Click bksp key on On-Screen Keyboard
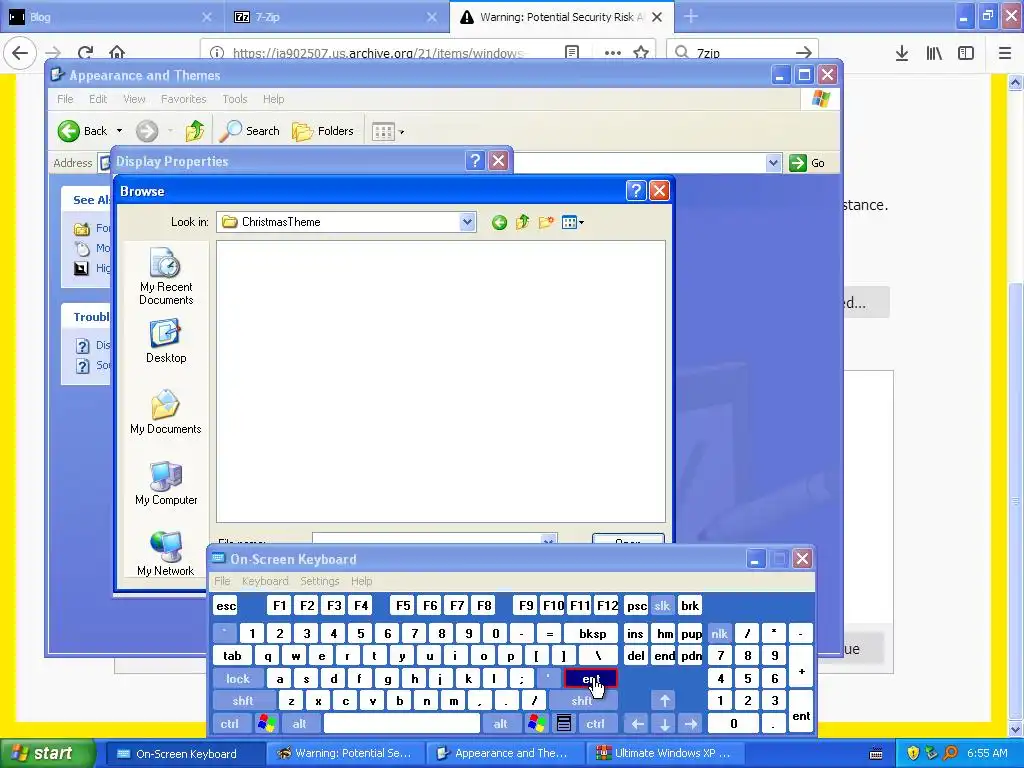Image resolution: width=1024 pixels, height=768 pixels. point(592,633)
